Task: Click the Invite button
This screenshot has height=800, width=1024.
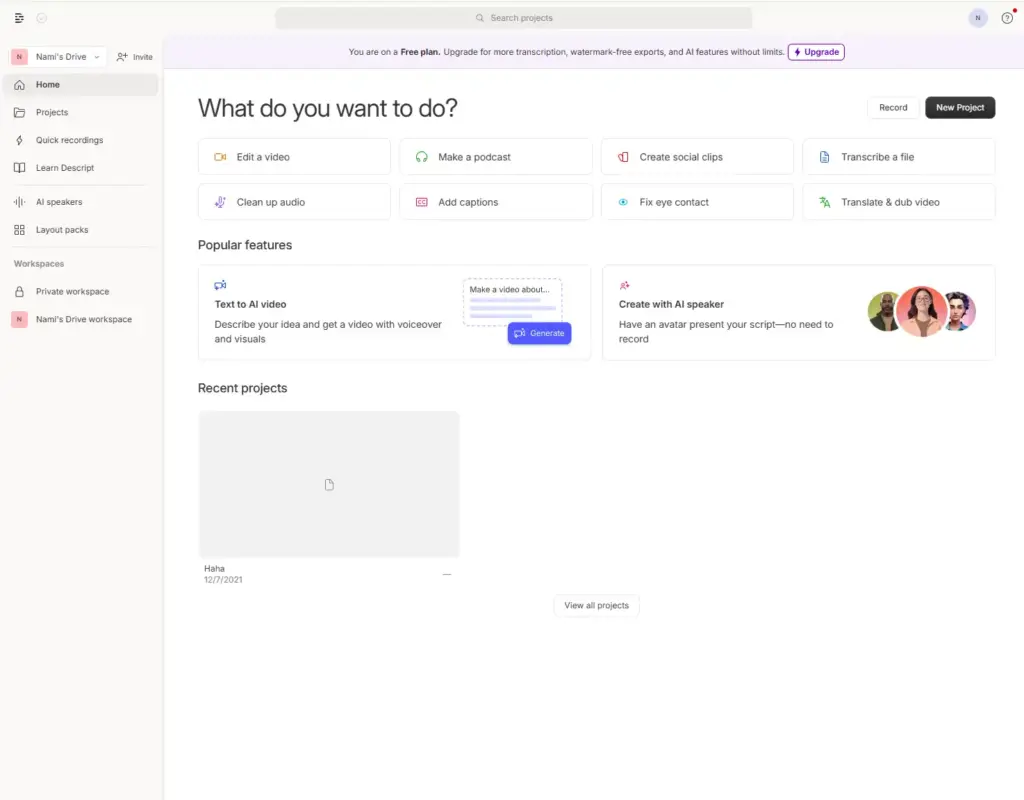Action: click(135, 57)
